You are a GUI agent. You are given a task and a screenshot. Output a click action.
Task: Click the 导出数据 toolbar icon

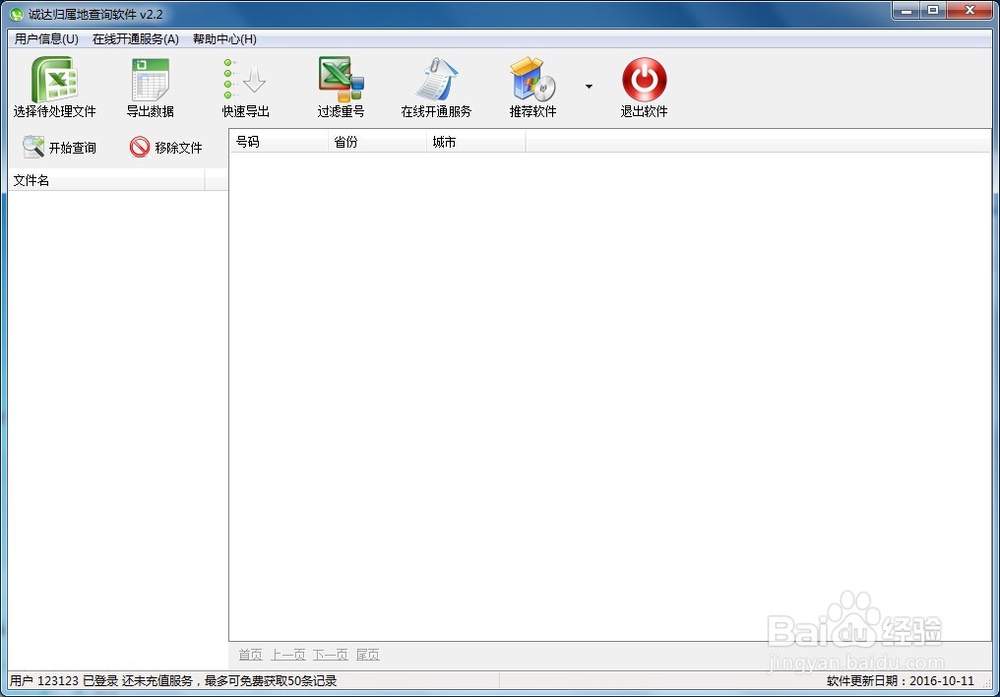point(151,80)
